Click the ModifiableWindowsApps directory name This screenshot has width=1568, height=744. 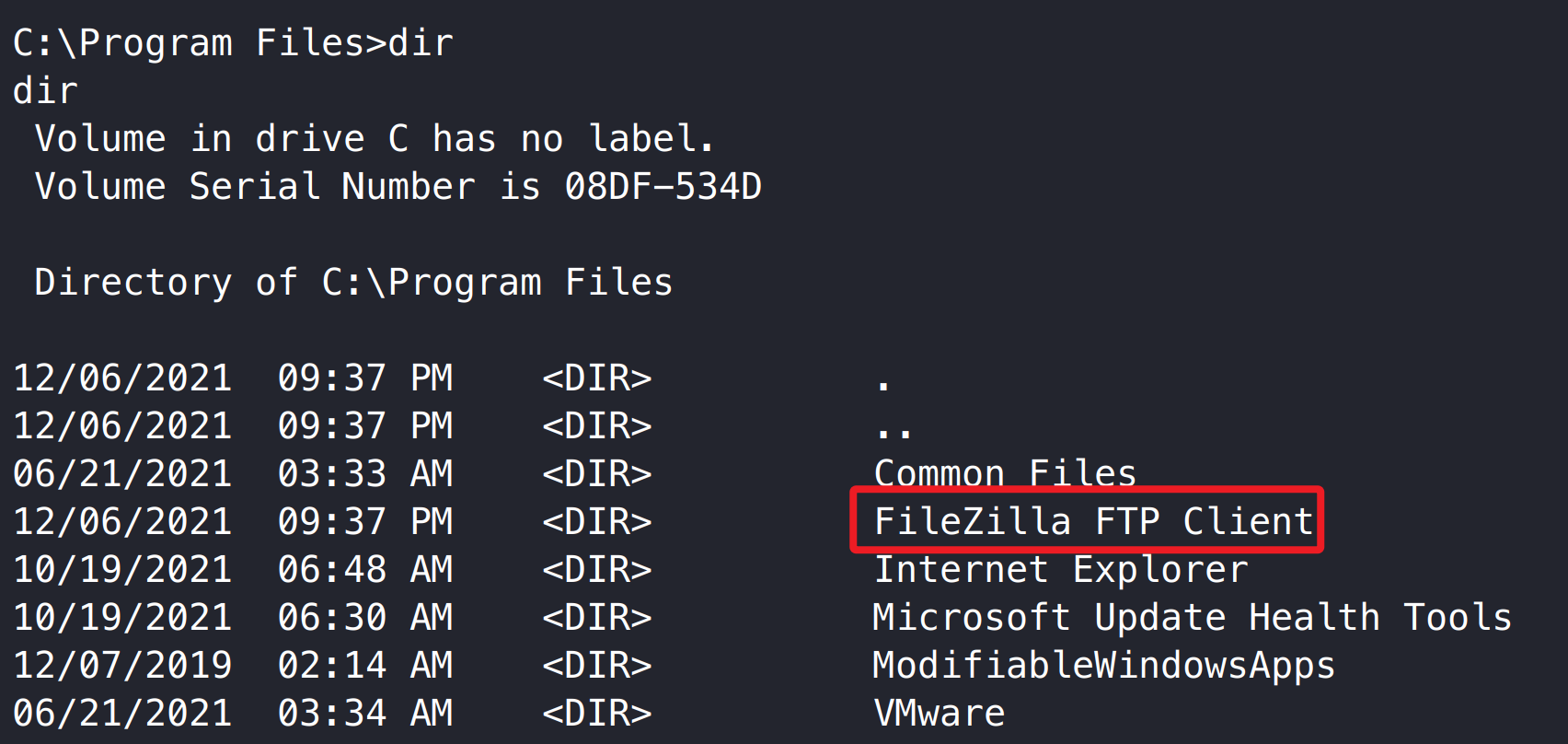coord(1103,665)
